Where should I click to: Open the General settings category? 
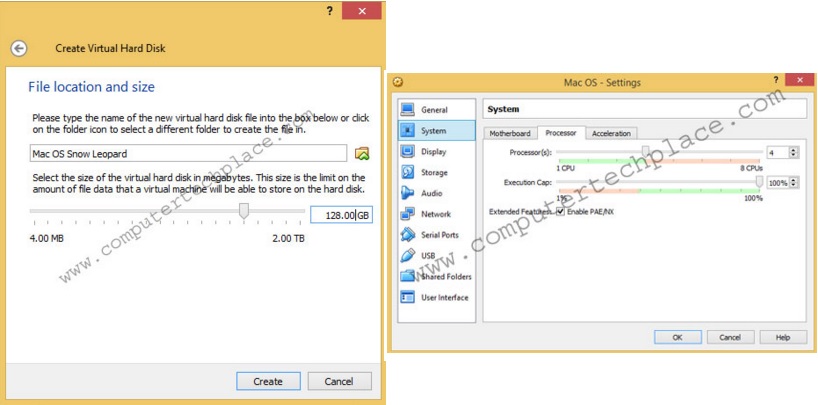(x=437, y=110)
